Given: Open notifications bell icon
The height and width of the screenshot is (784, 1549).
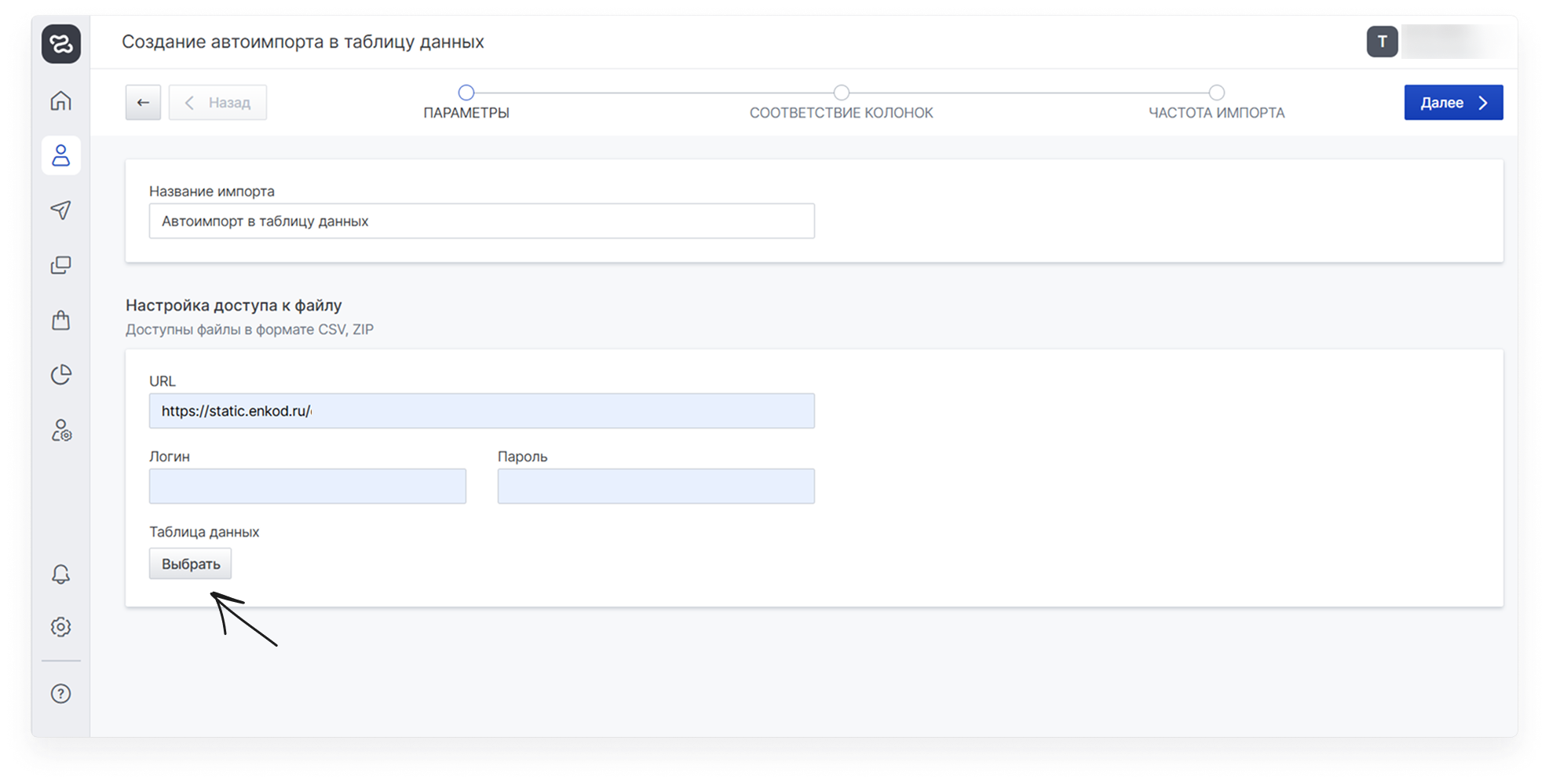Looking at the screenshot, I should (x=61, y=574).
